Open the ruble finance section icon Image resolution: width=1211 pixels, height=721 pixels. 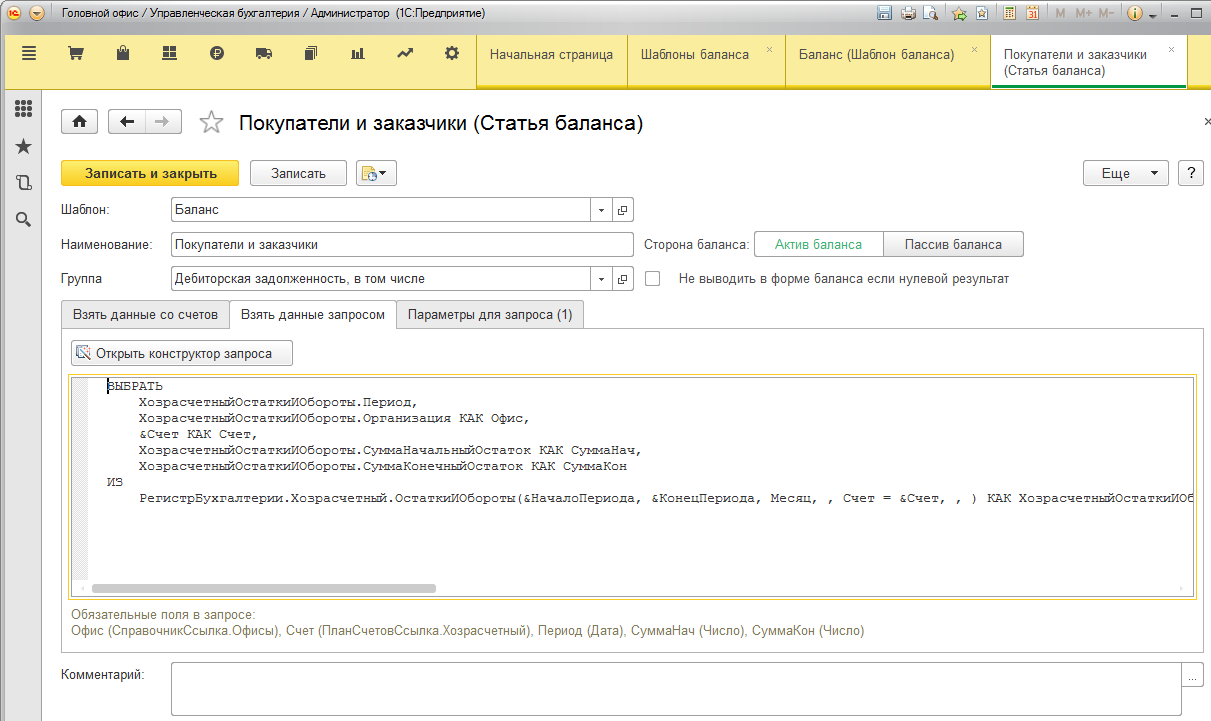pos(217,54)
